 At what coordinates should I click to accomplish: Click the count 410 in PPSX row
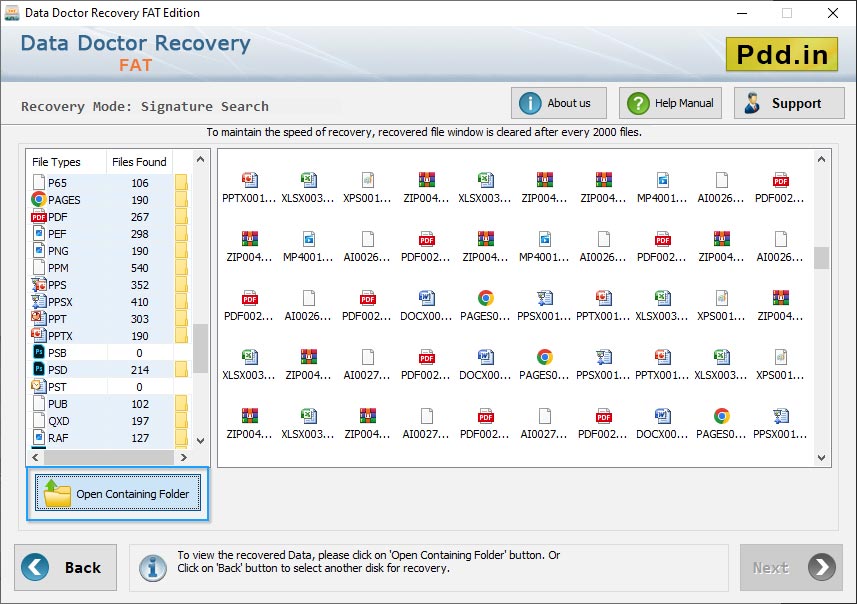pyautogui.click(x=139, y=302)
